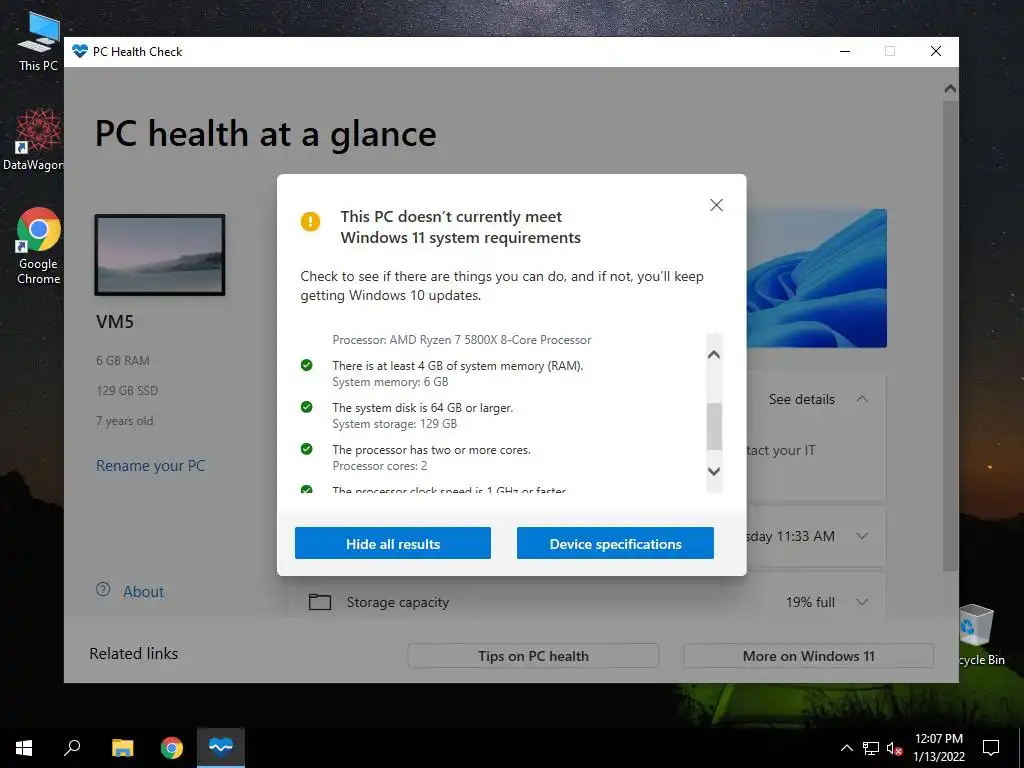Click 'Processor: AMD Ryzen 7 5800X 8-Core Processor' text
This screenshot has height=768, width=1024.
(x=462, y=340)
